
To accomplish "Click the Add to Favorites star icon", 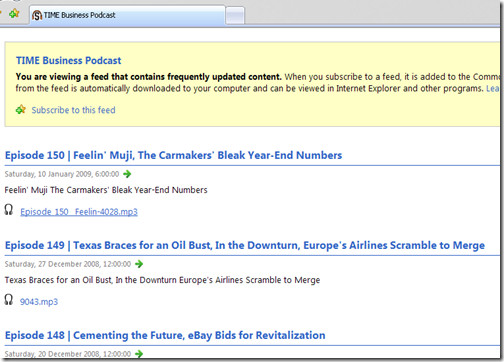I will (x=14, y=14).
